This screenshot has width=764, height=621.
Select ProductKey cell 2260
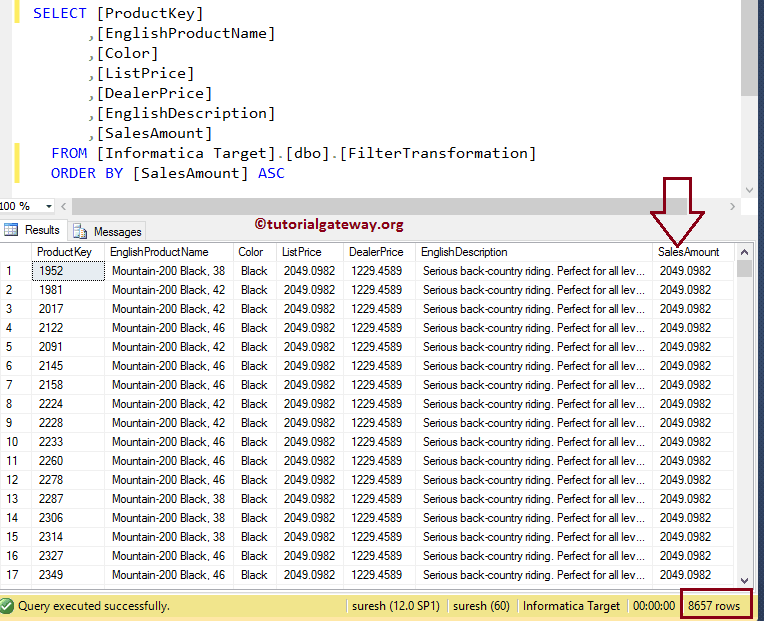[x=68, y=461]
